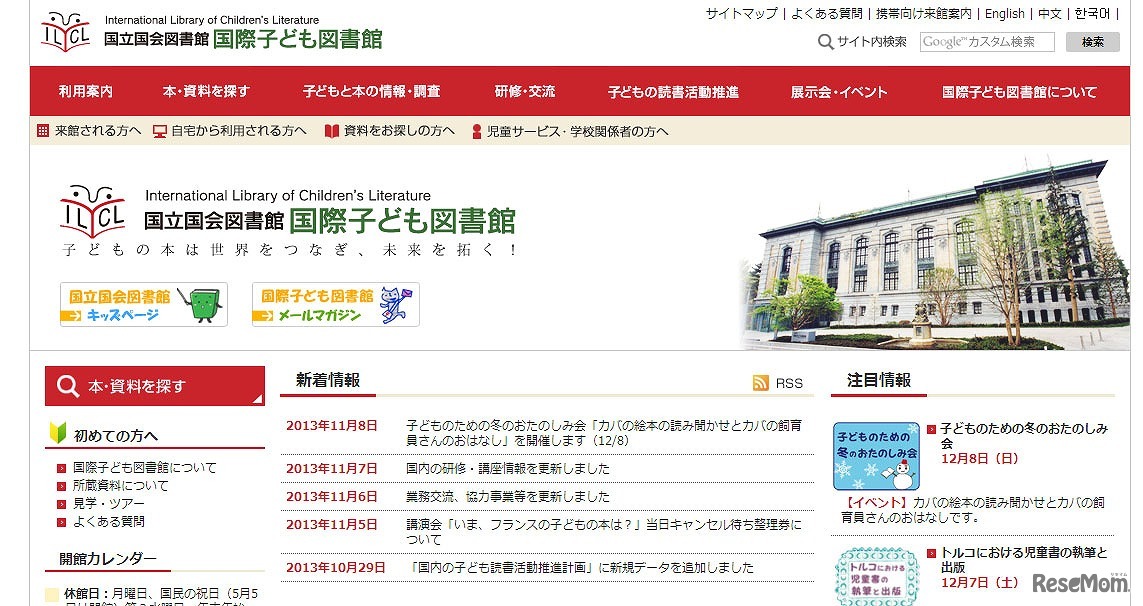Open the 国際子ども図書館について menu
This screenshot has width=1143, height=606.
1019,92
